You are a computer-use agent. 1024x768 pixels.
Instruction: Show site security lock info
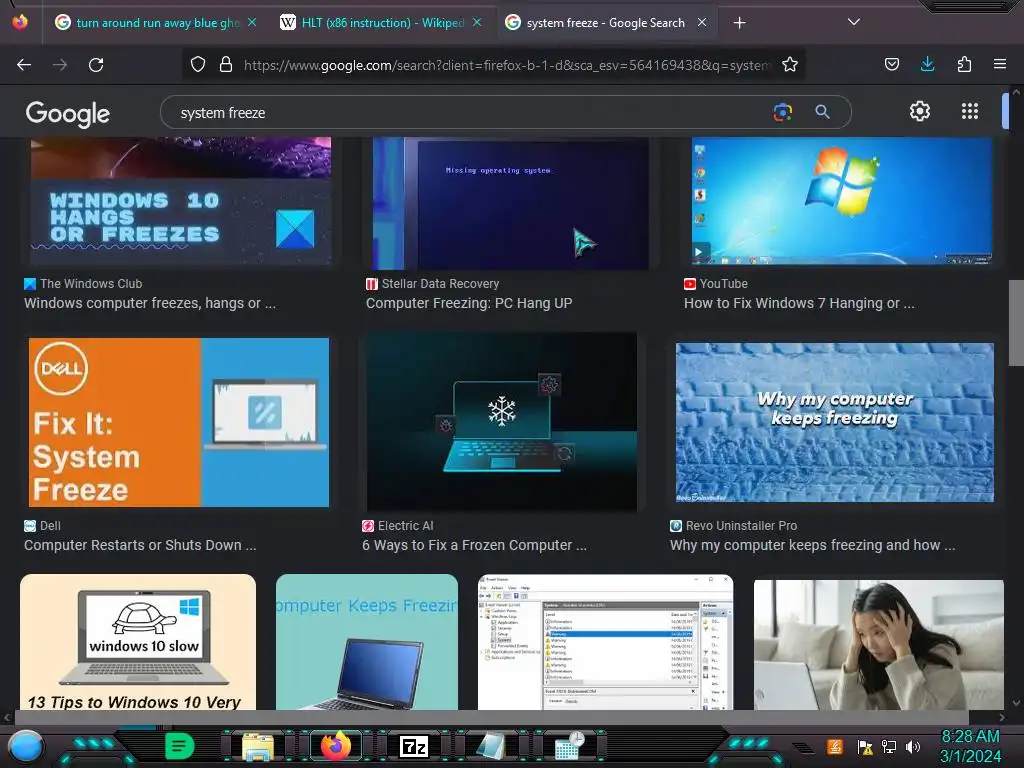click(226, 65)
